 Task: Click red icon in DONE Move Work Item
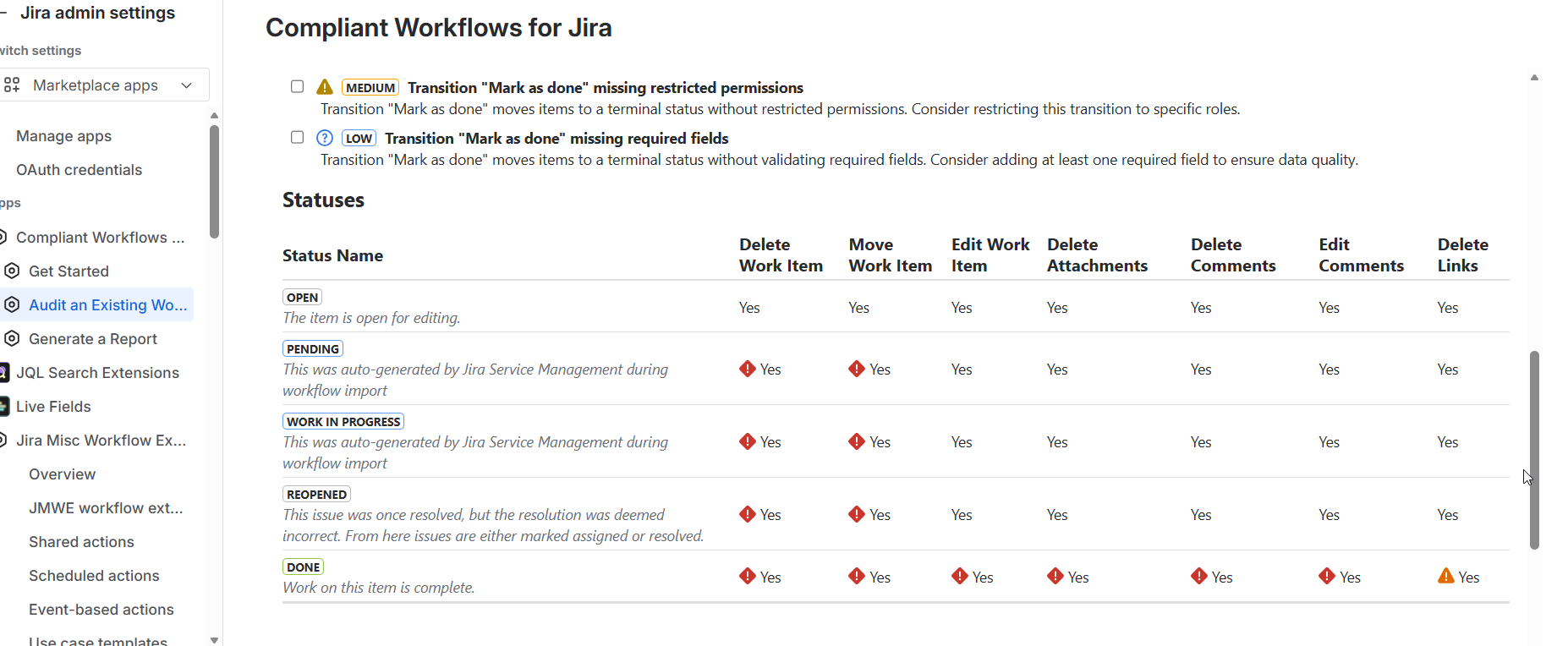pyautogui.click(x=857, y=576)
